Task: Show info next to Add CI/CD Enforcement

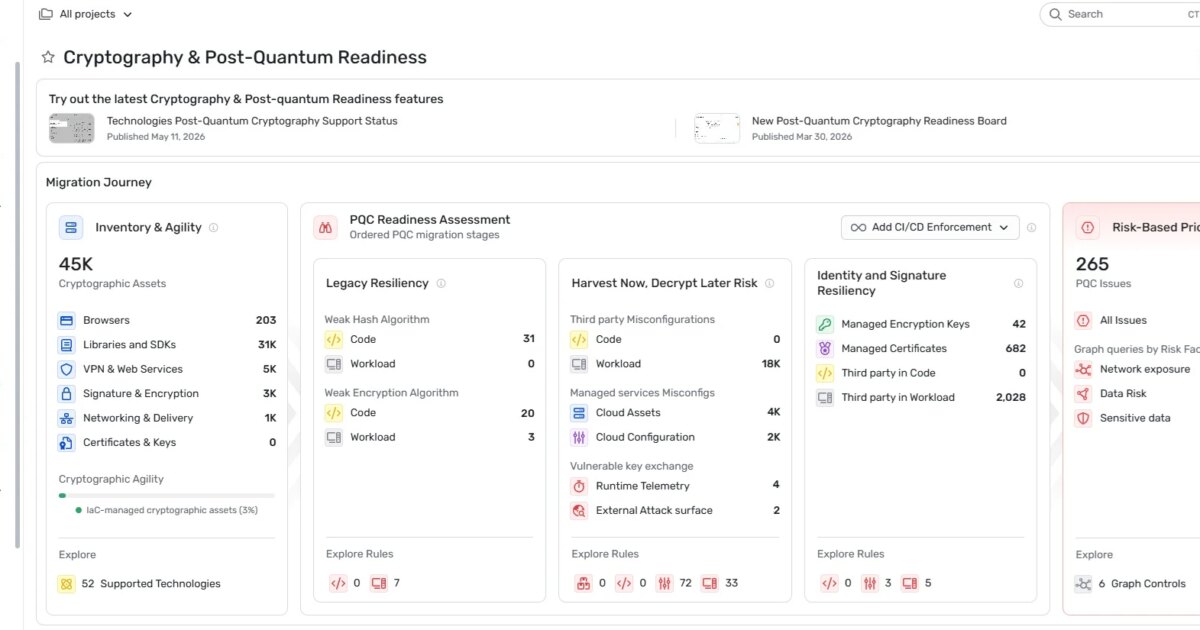Action: coord(1031,228)
